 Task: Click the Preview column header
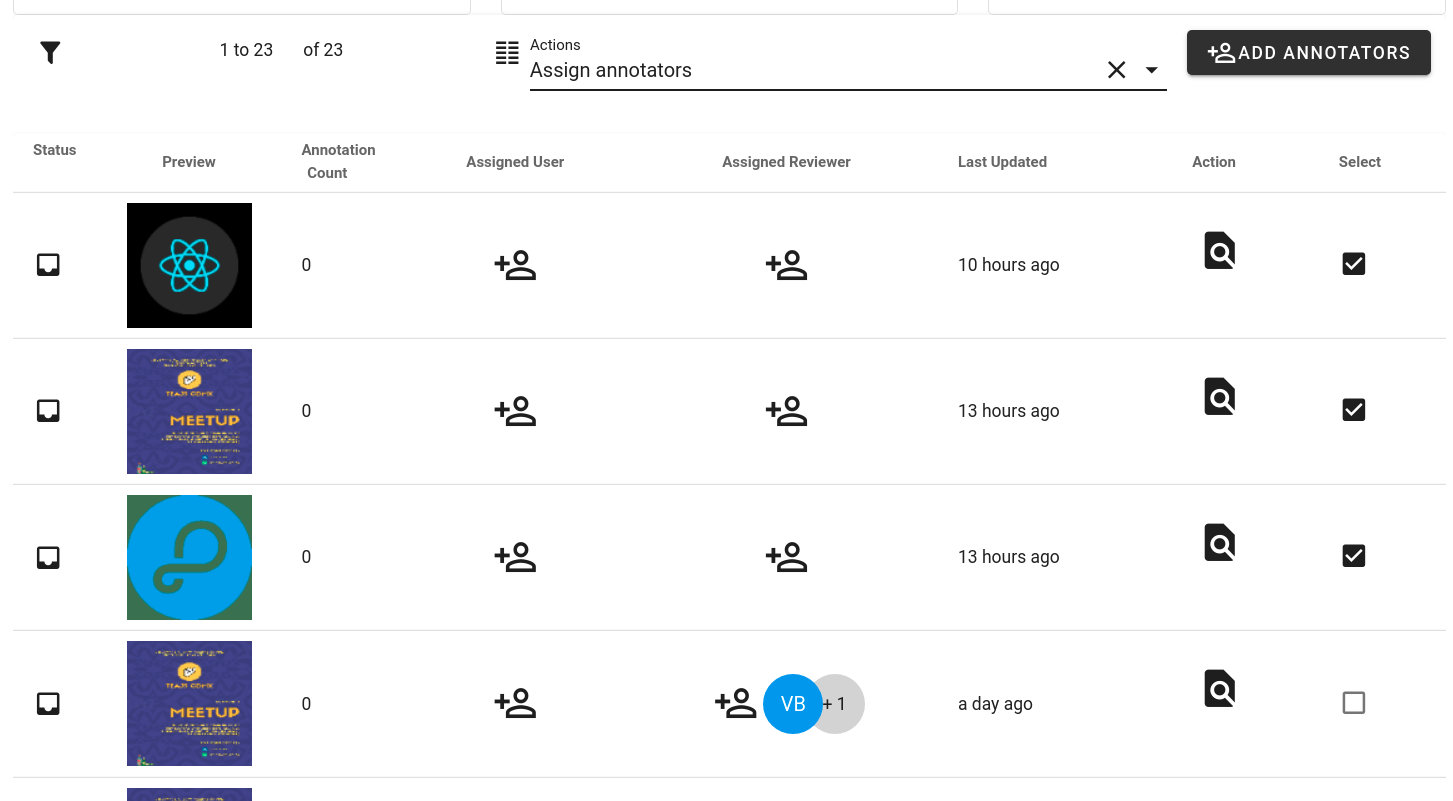tap(189, 162)
